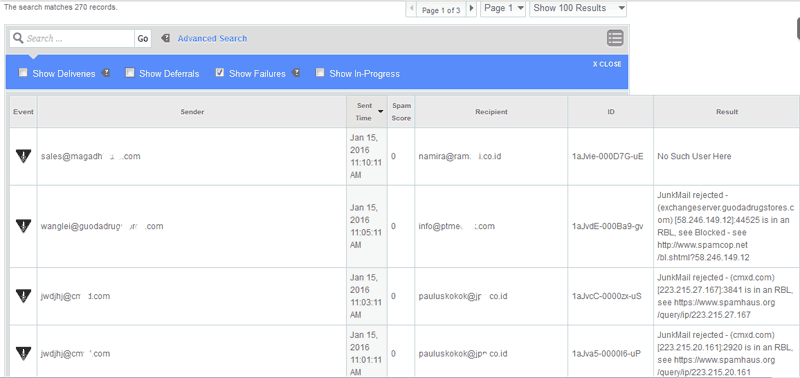Click sent time 11:10:11 AM cell
The height and width of the screenshot is (378, 800).
[x=366, y=157]
